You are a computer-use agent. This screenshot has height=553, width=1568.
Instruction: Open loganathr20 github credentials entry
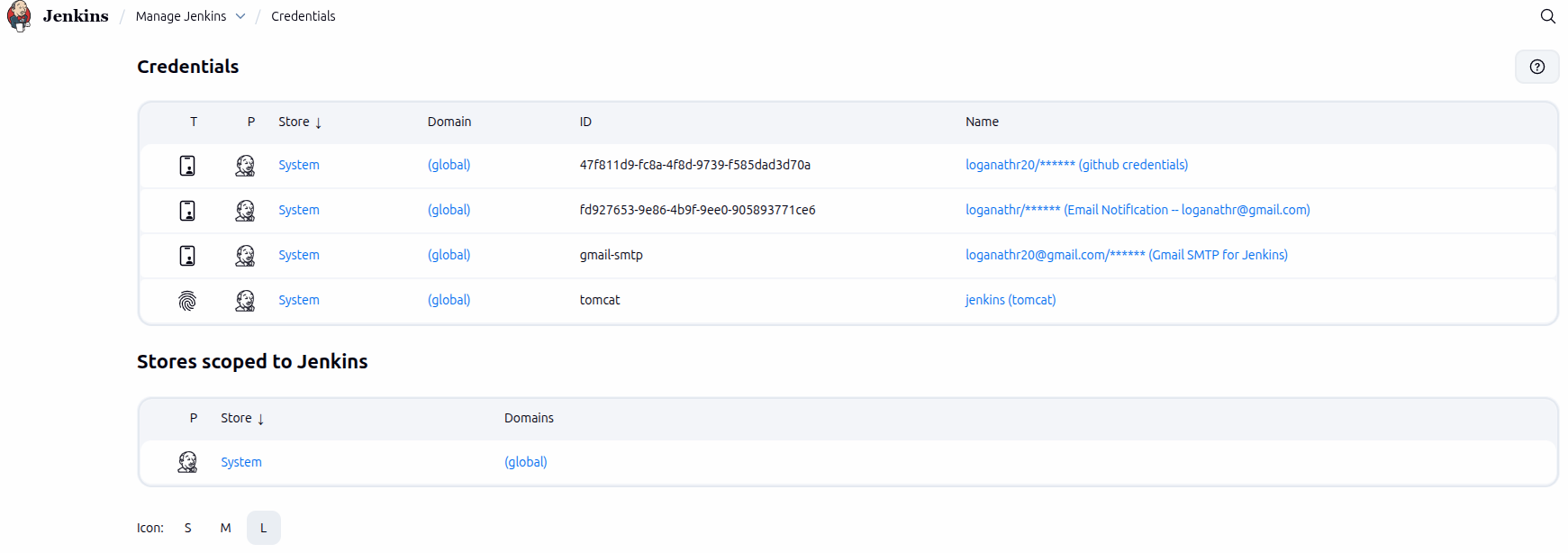click(1076, 165)
